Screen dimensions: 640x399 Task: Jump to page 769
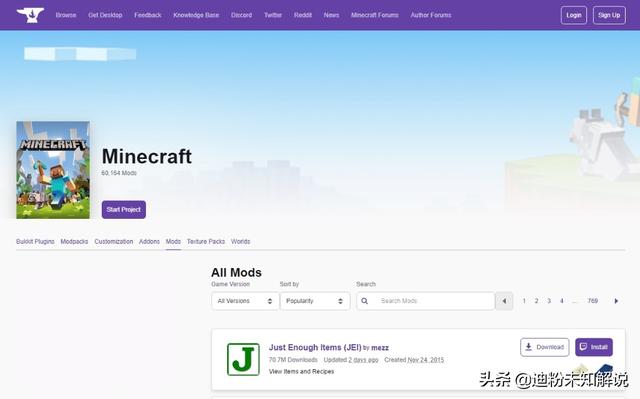tap(592, 301)
